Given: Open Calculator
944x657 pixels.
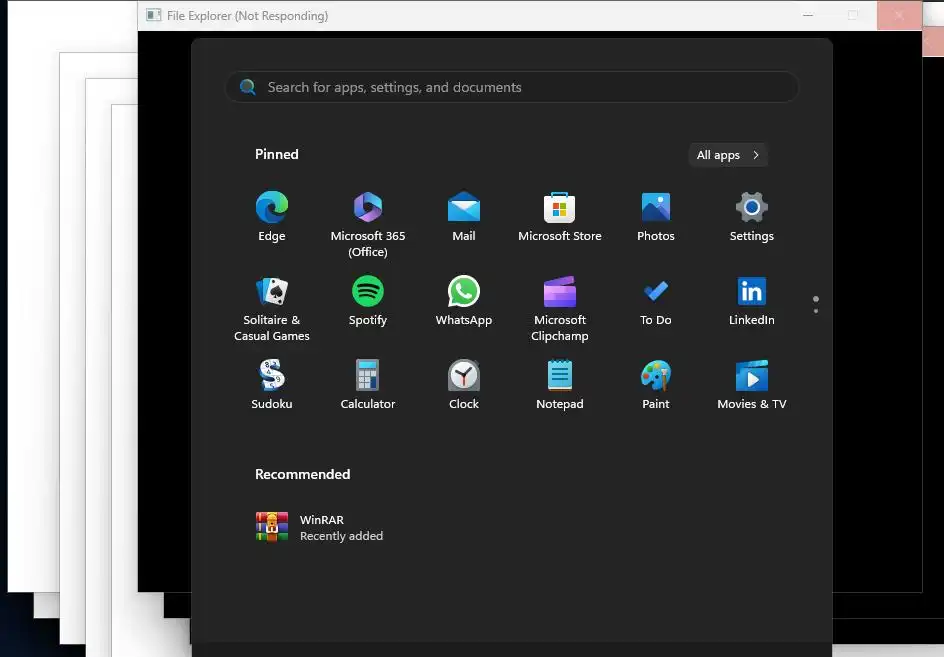Looking at the screenshot, I should click(x=368, y=385).
